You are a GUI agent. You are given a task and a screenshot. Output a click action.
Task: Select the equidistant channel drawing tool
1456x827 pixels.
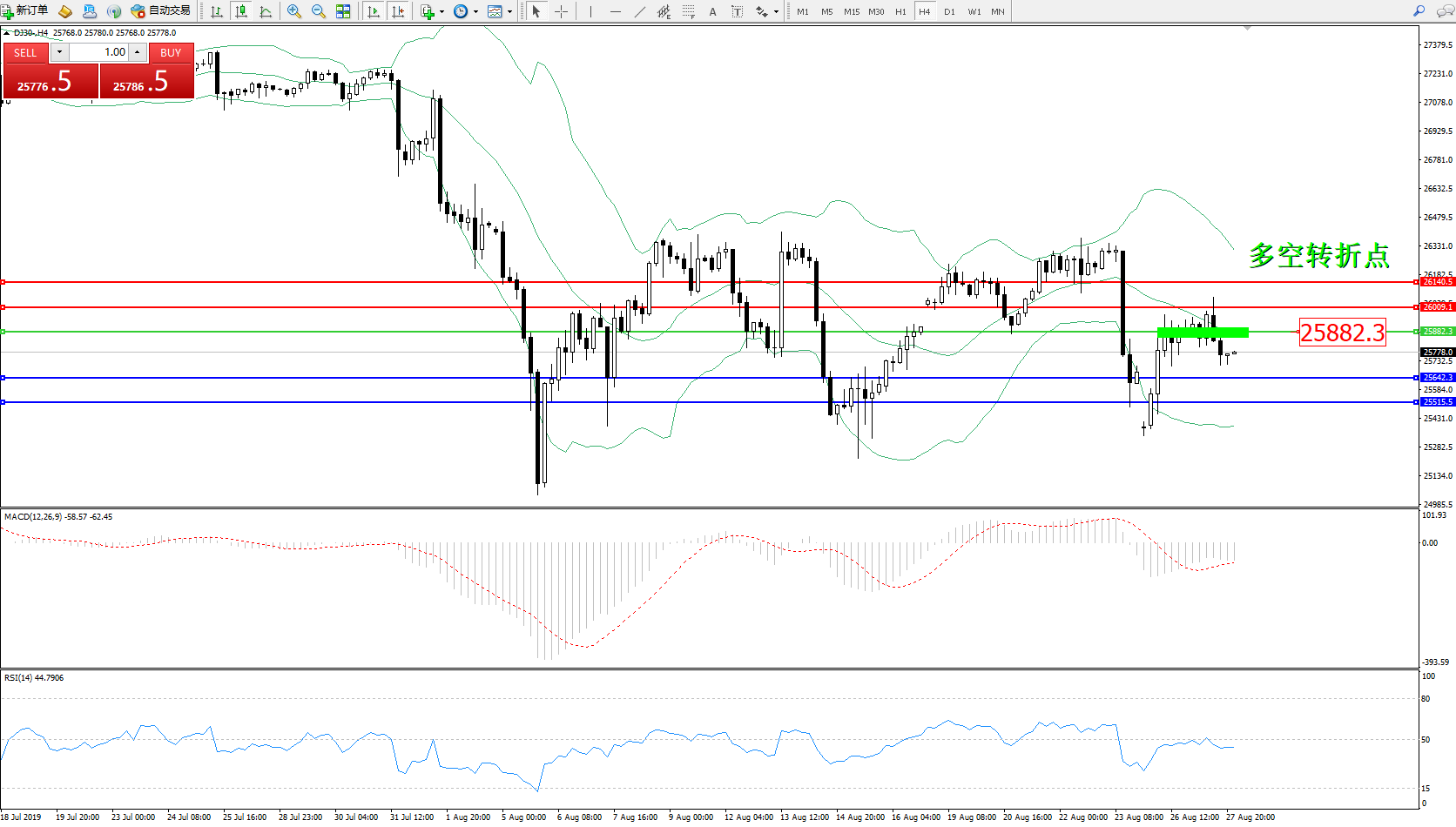tap(664, 11)
